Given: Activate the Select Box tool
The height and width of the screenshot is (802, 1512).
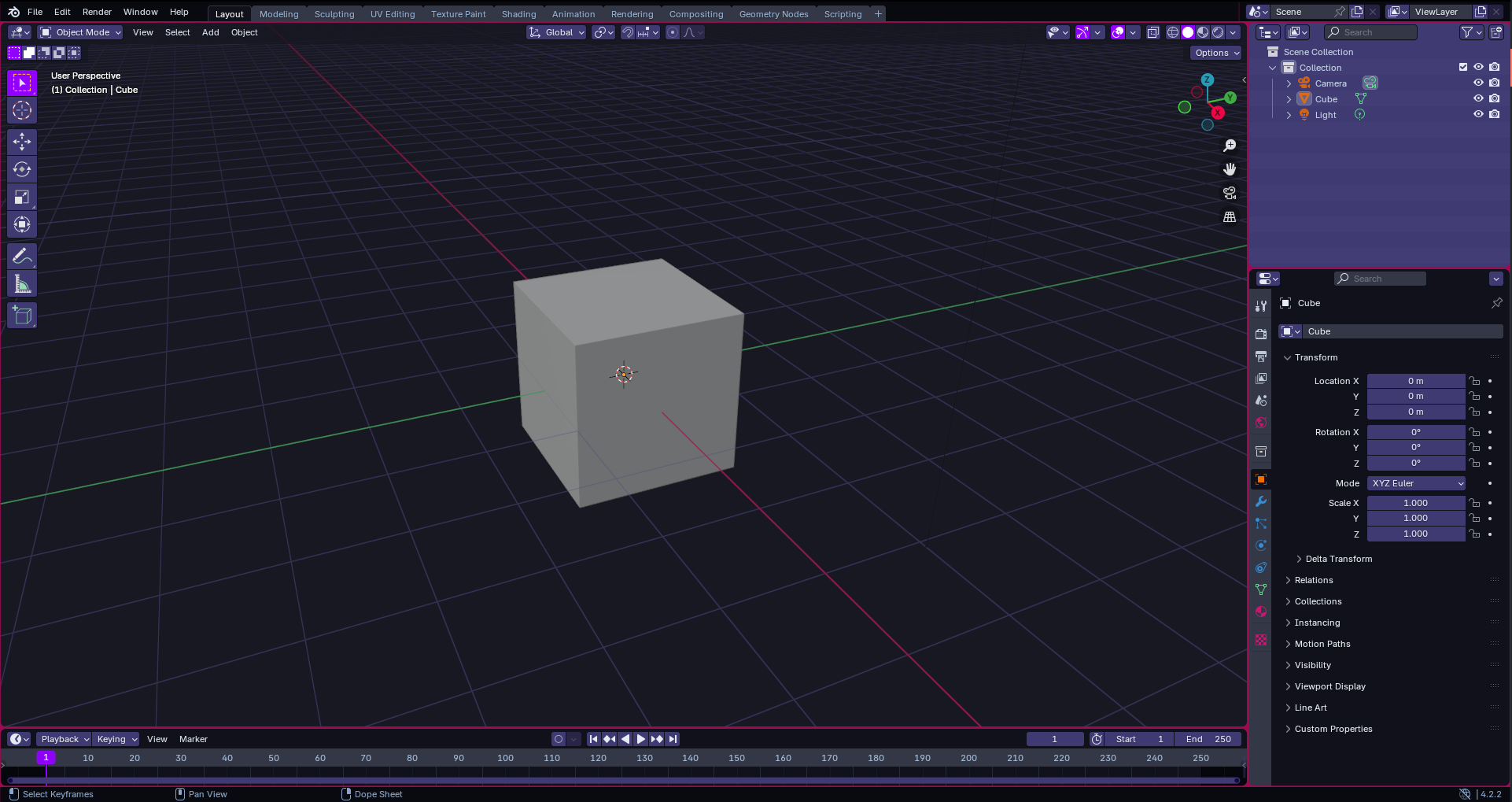Looking at the screenshot, I should [22, 83].
